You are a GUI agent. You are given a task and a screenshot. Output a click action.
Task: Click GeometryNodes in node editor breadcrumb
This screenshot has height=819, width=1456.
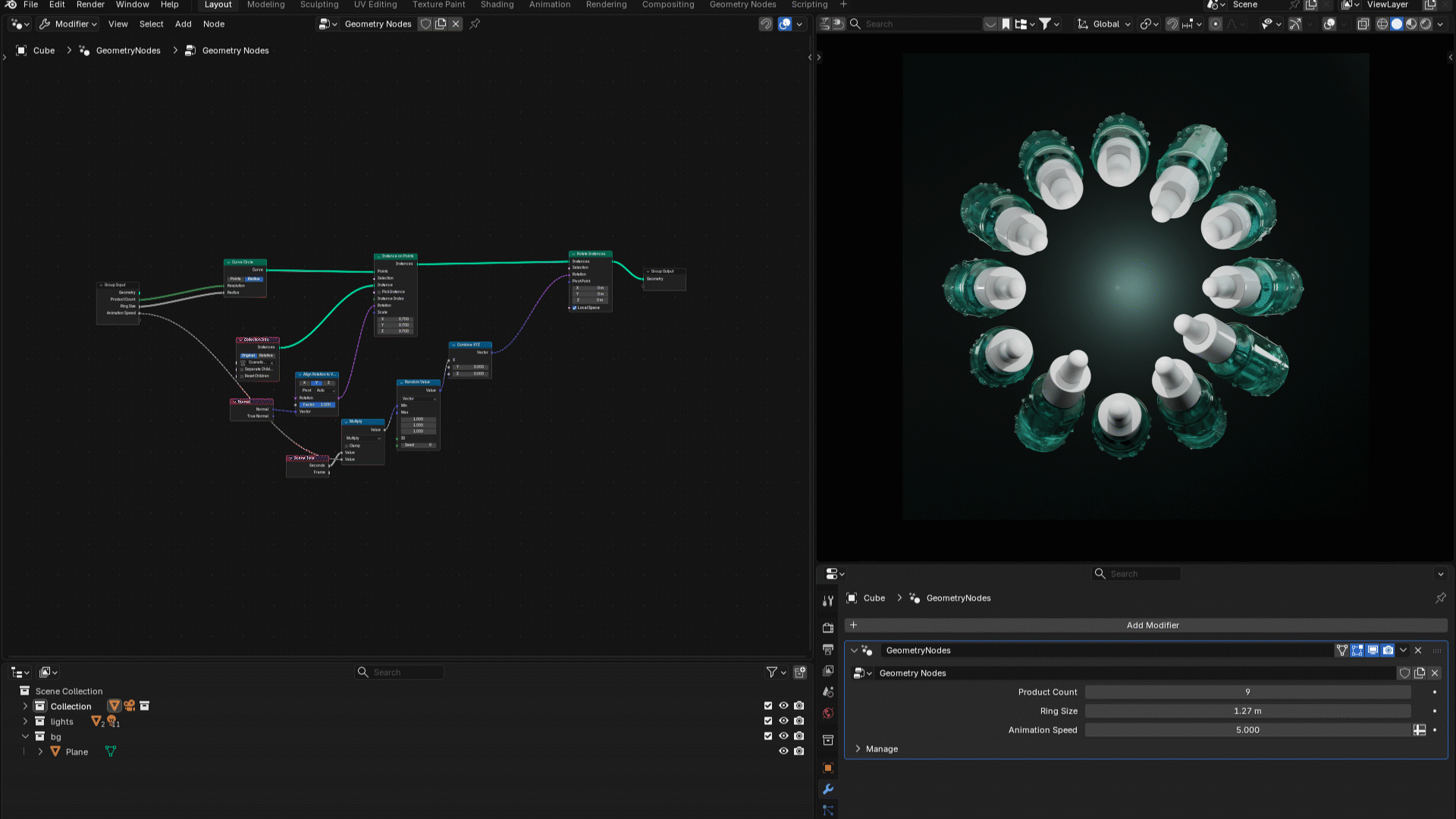[x=128, y=50]
